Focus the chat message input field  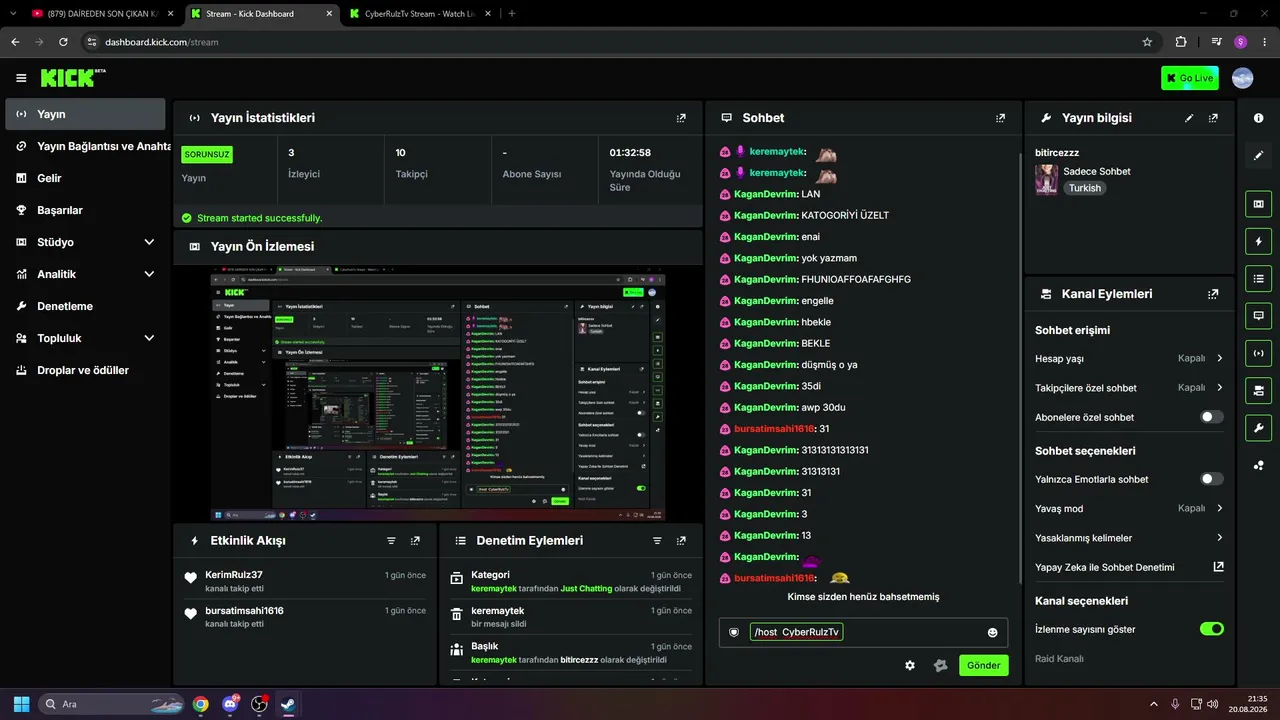(865, 632)
